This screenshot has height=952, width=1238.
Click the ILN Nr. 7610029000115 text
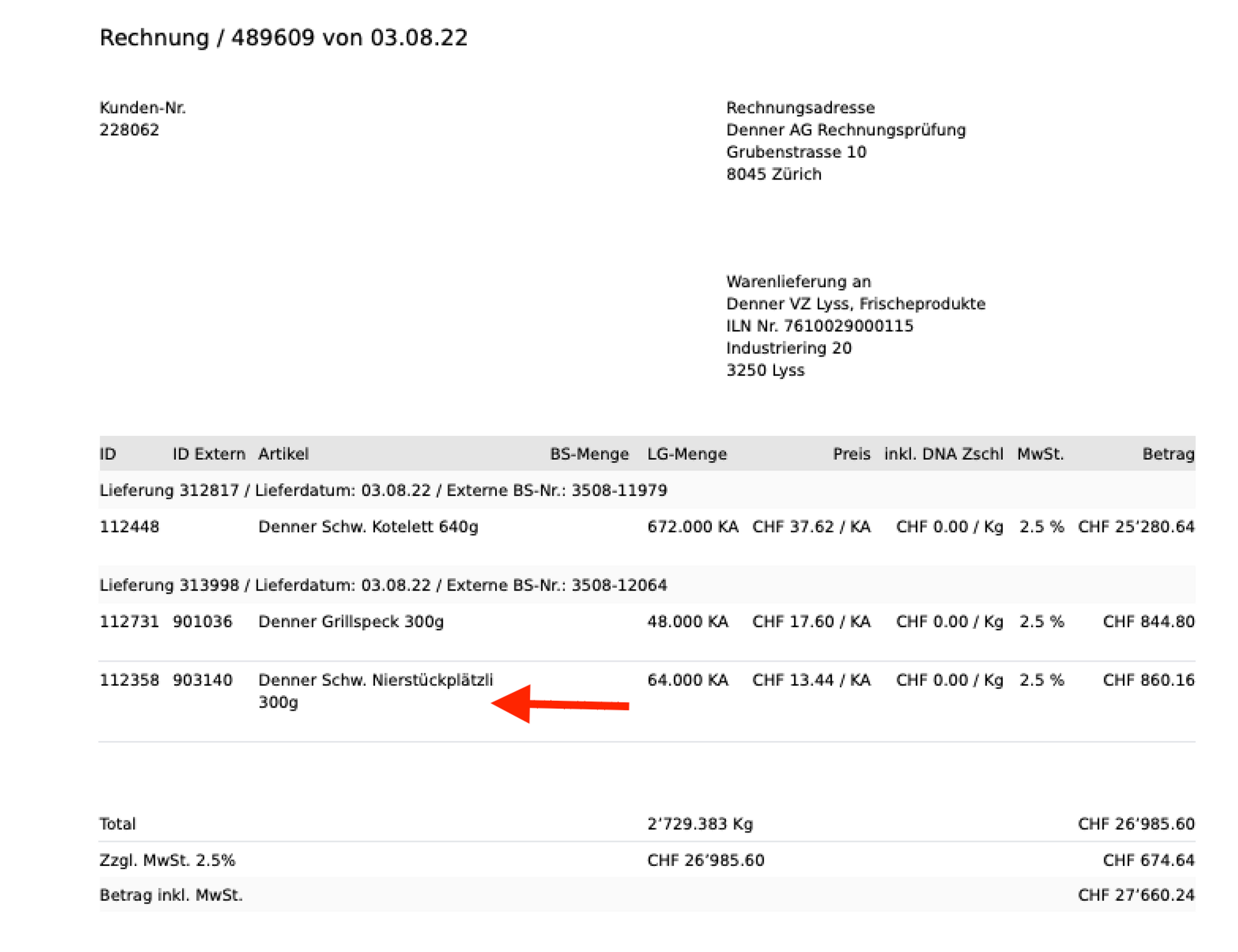pyautogui.click(x=819, y=326)
